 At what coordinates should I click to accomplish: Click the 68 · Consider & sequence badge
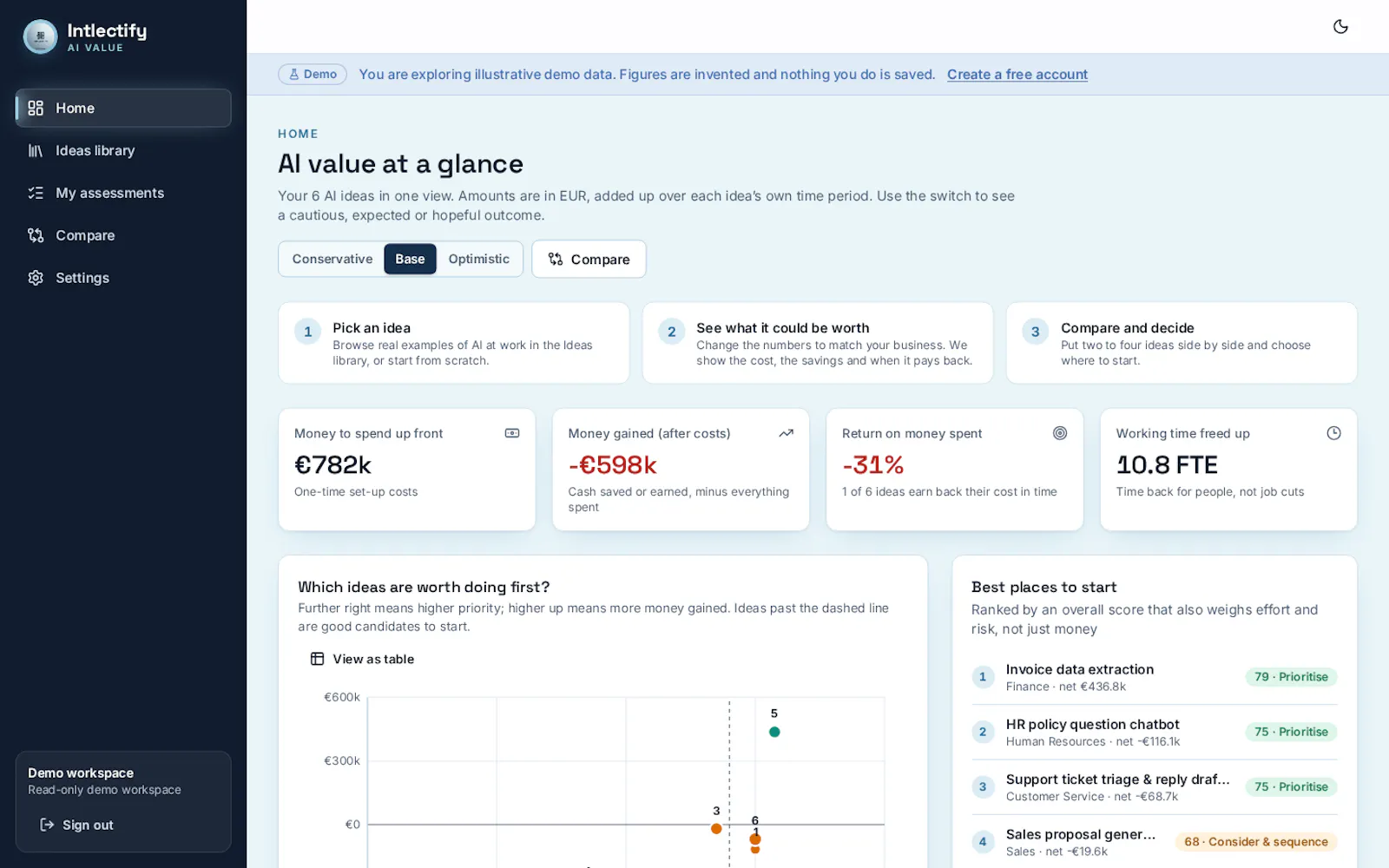click(1256, 842)
